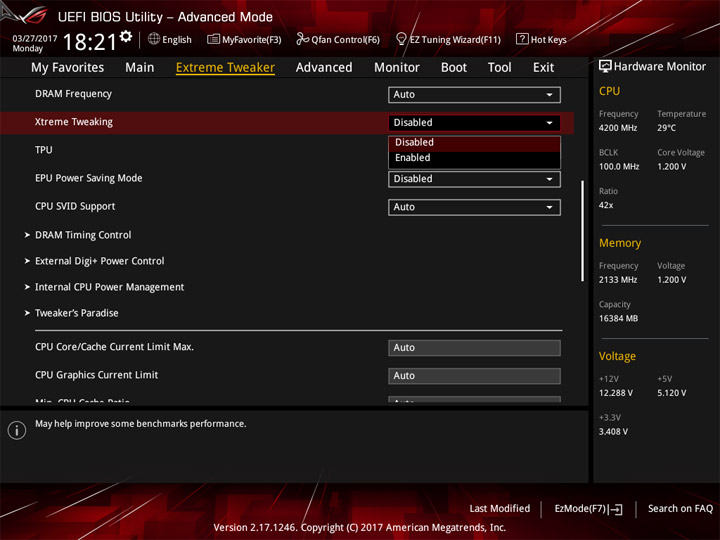
Task: Open the DRAM Frequency dropdown
Action: [474, 95]
